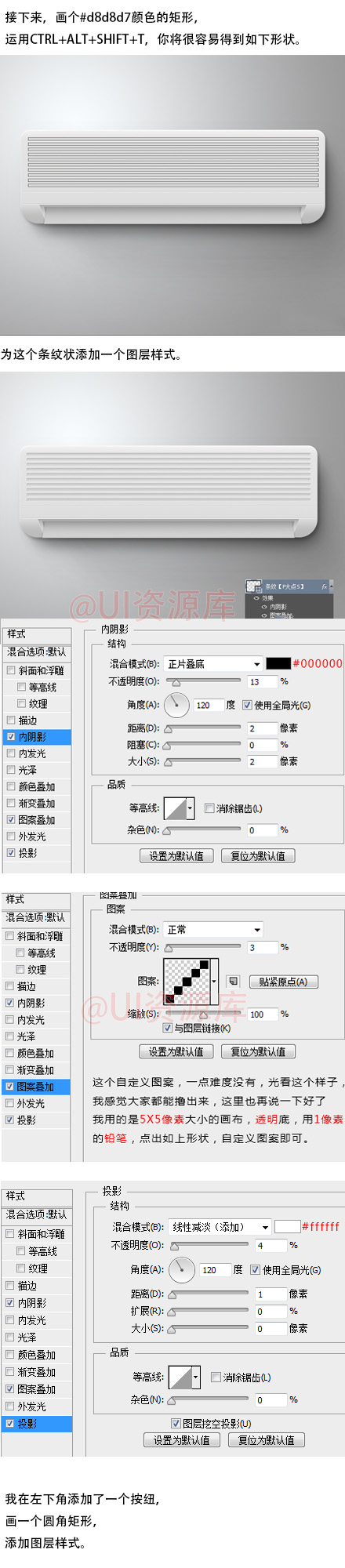Click the contour preview in the 内阴影 panel

point(175,808)
